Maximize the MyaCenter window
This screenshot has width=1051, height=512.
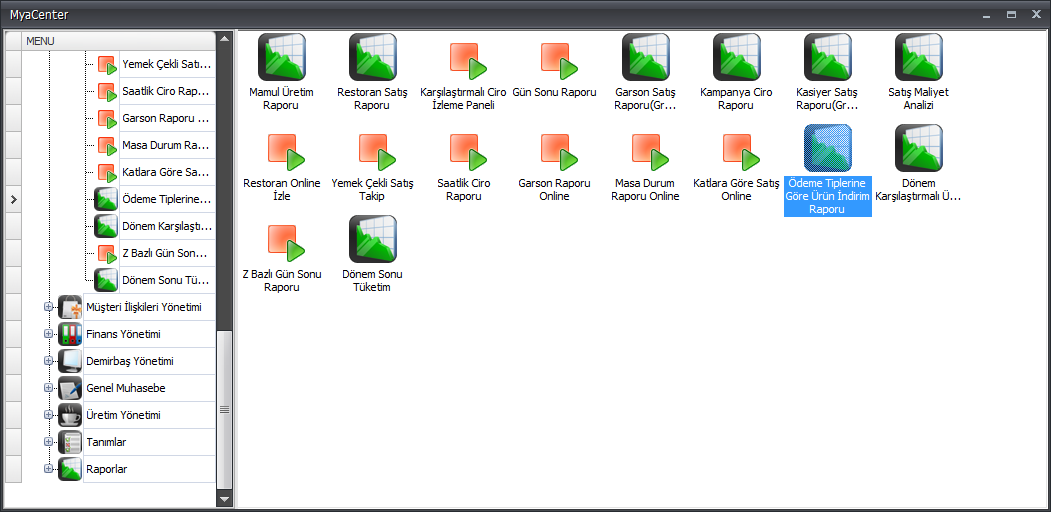[x=1011, y=14]
